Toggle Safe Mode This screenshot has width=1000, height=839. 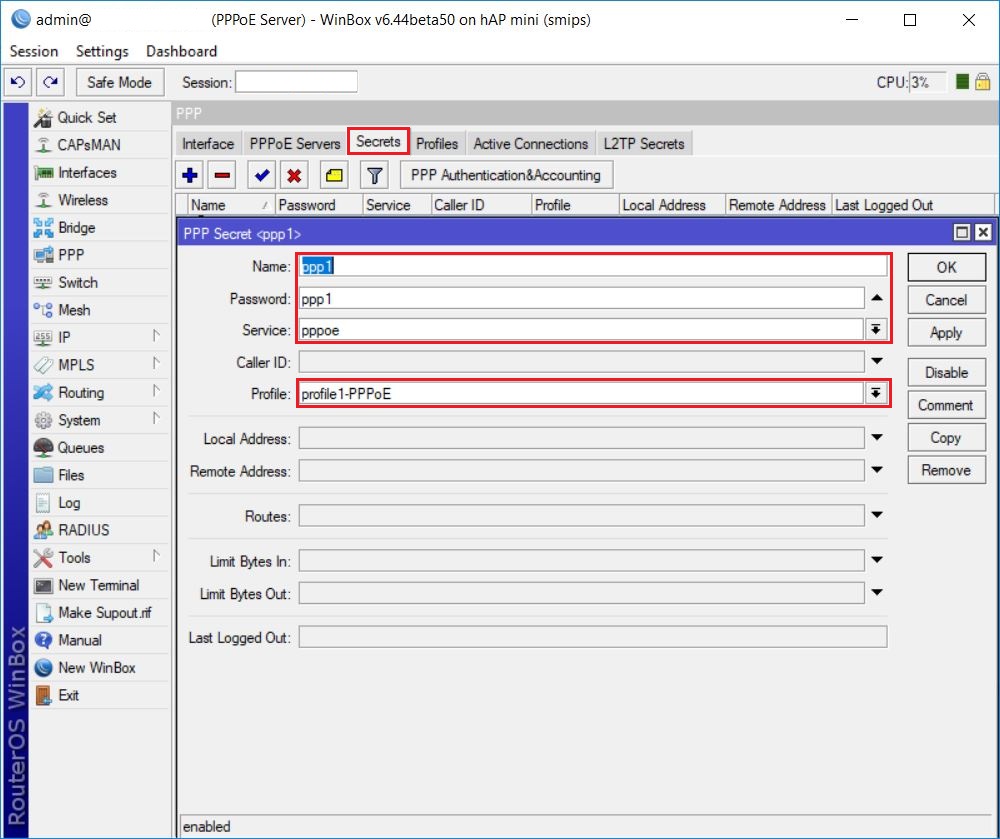(120, 82)
